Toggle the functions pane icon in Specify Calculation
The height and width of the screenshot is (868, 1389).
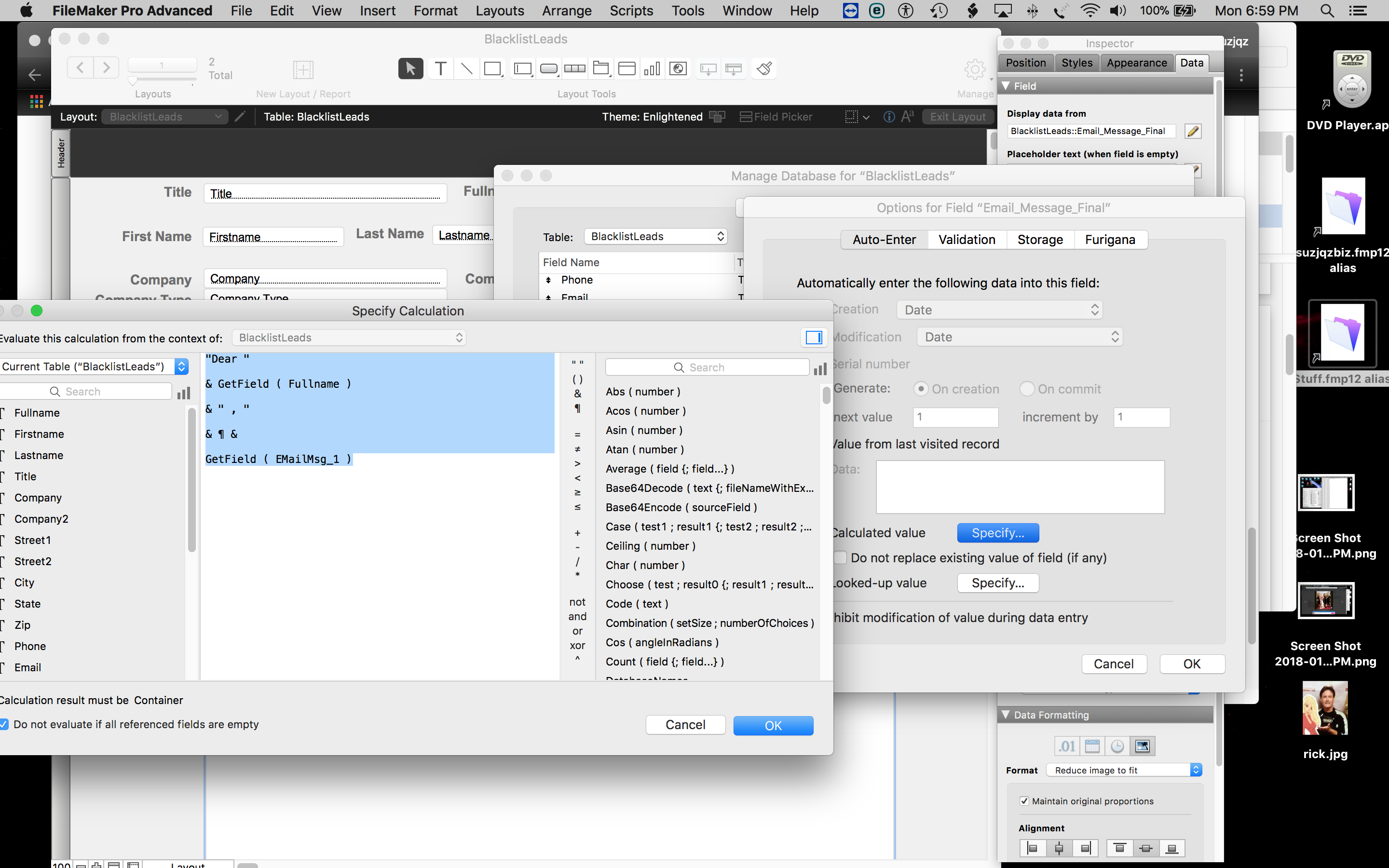[x=814, y=338]
